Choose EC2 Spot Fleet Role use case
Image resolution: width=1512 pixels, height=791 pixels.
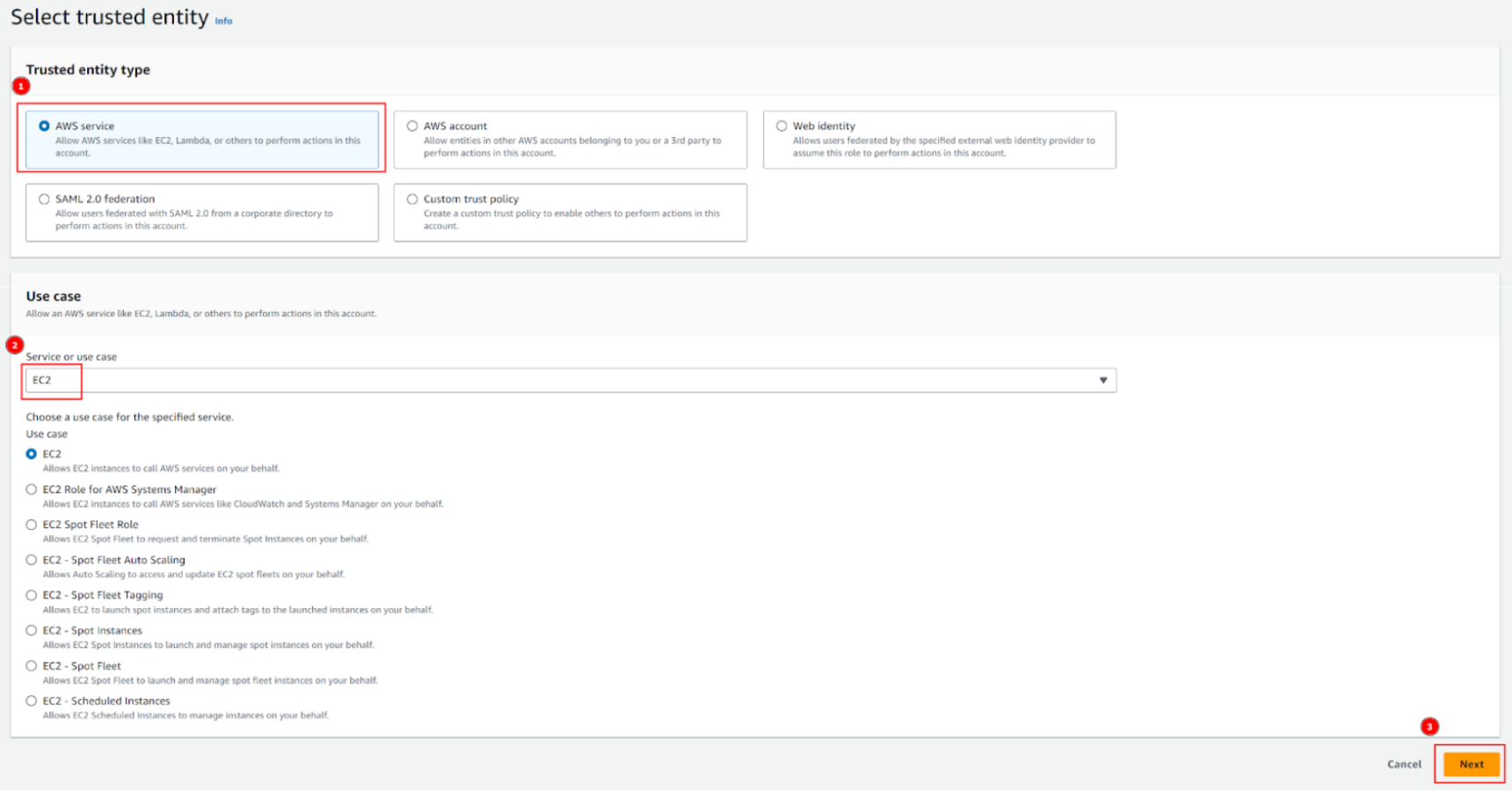pos(32,525)
